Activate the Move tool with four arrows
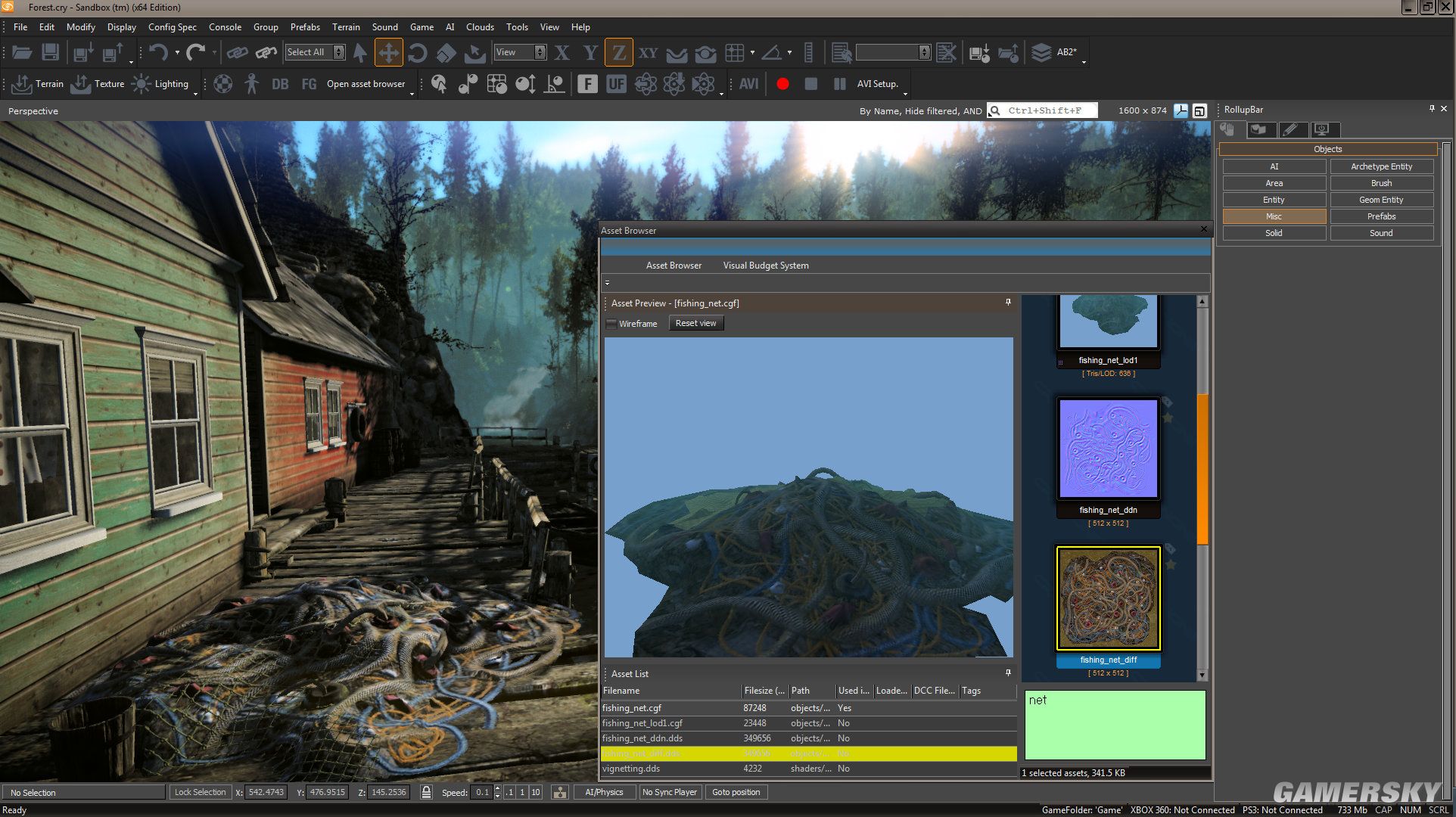 click(x=388, y=52)
